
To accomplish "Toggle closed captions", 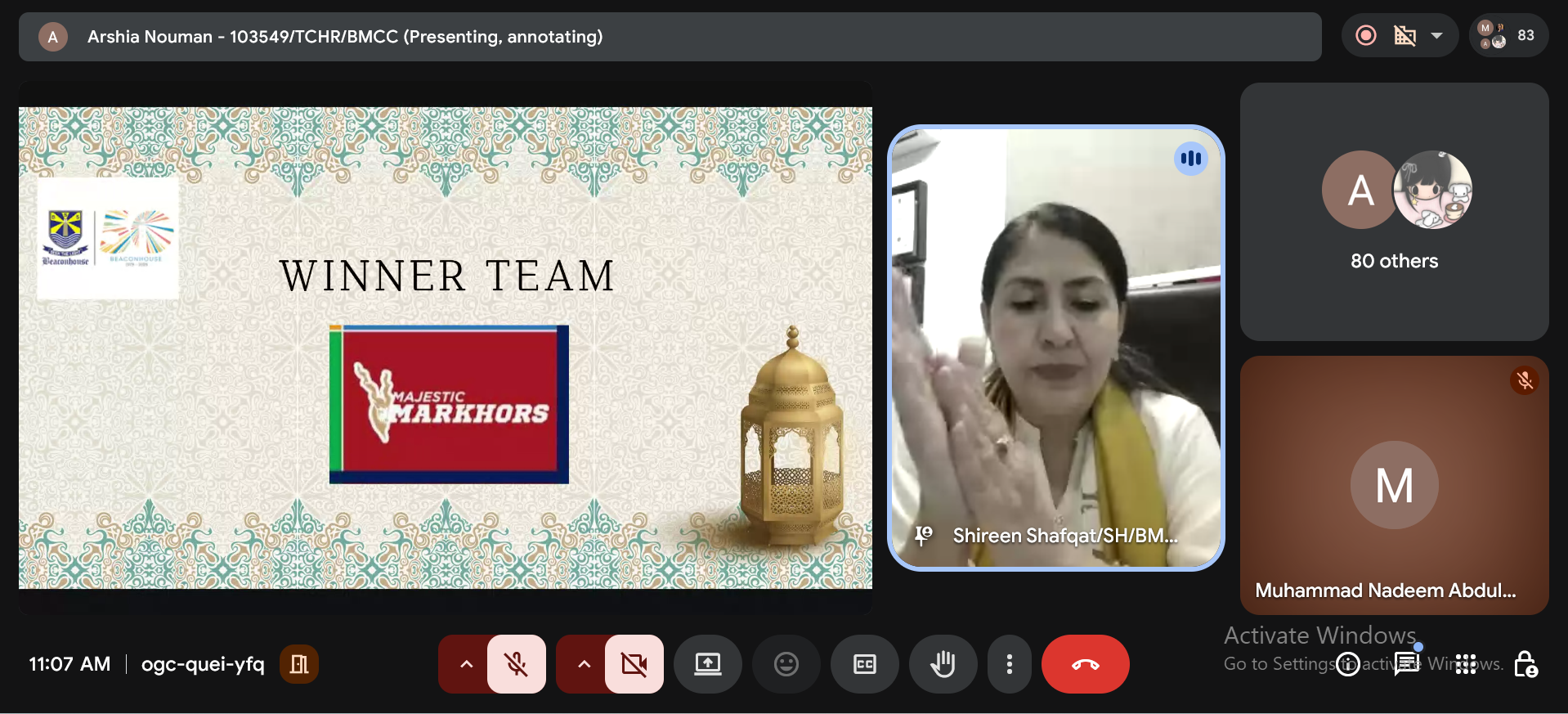I will click(865, 664).
